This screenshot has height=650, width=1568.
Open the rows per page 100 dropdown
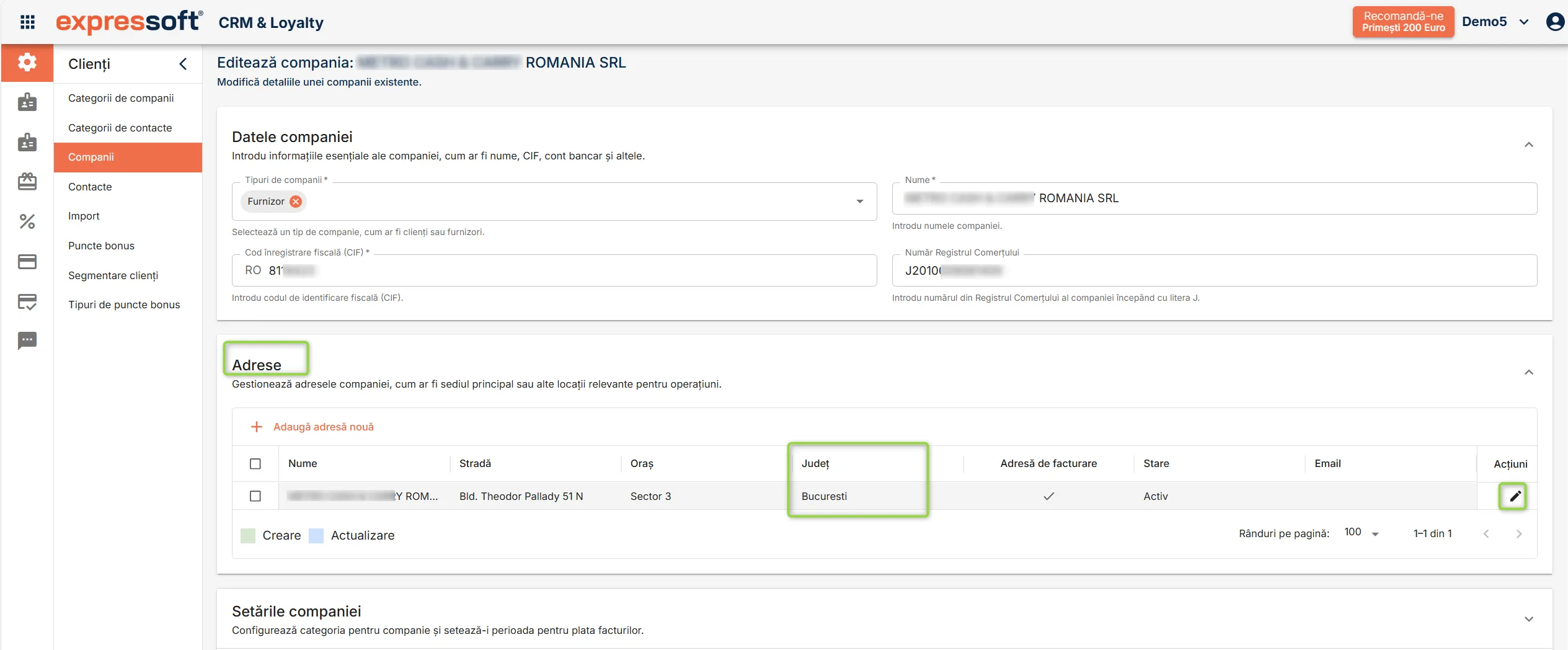coord(1362,533)
